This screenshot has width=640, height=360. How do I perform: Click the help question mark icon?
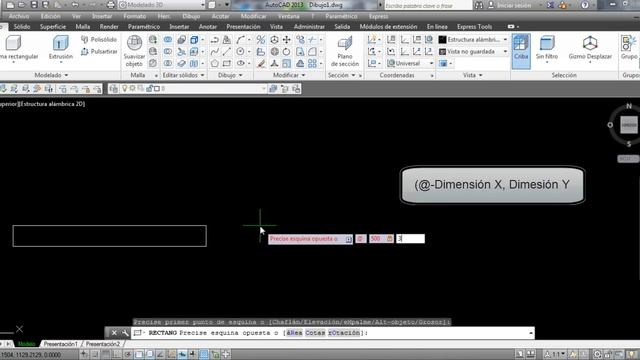tap(585, 5)
